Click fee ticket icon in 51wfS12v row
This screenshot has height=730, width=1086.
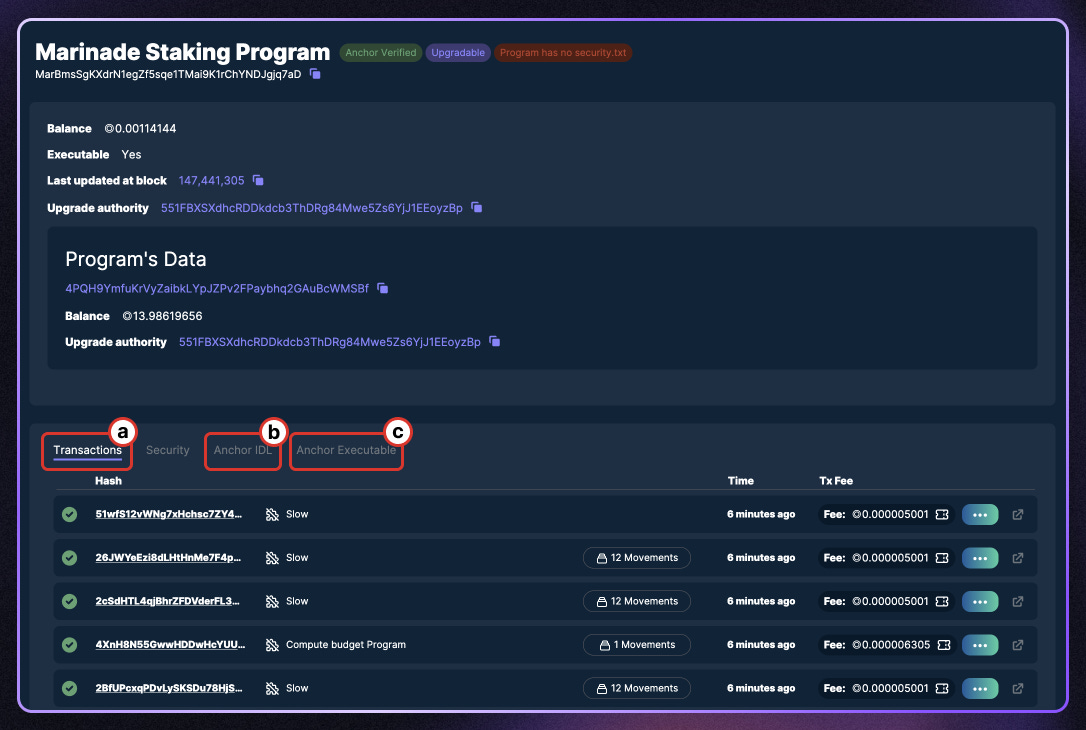pos(942,515)
